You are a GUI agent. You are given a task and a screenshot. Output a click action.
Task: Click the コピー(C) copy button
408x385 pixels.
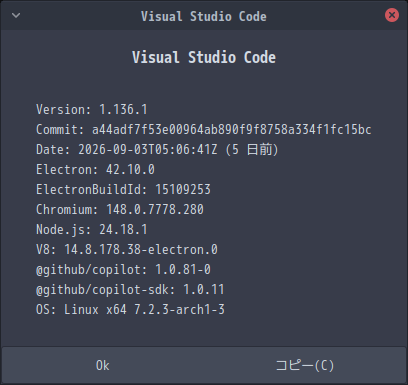[x=305, y=365]
